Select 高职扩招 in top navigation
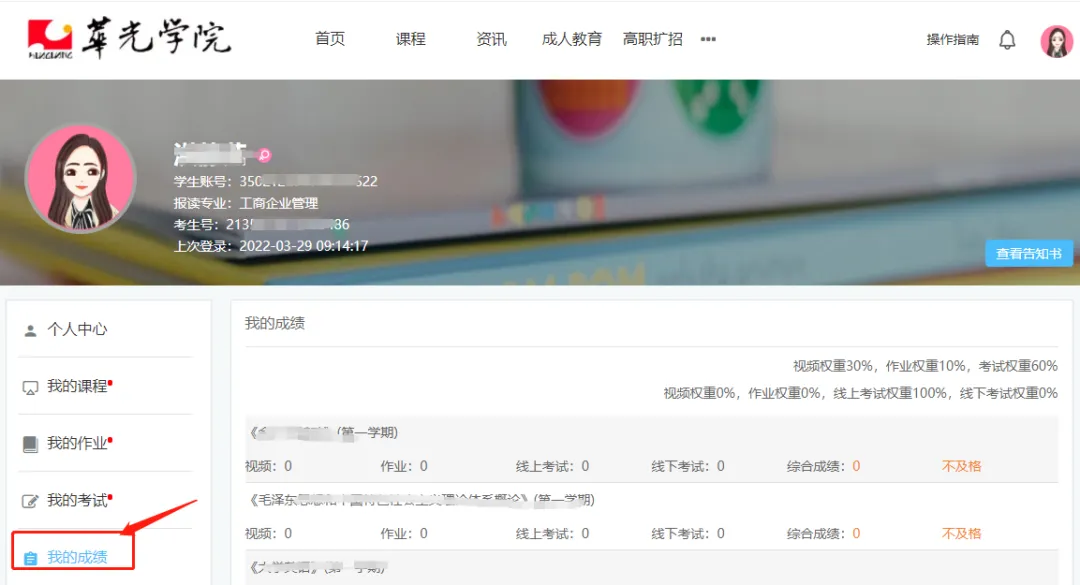1080x585 pixels. click(x=653, y=39)
